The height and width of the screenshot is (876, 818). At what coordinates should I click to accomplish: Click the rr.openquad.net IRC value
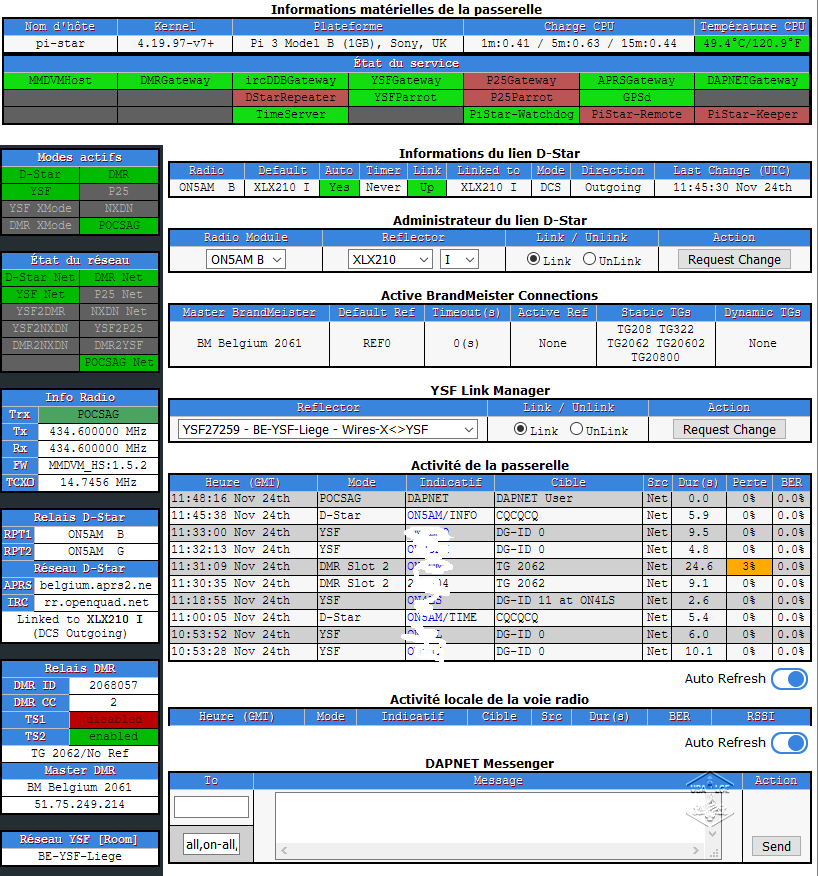pyautogui.click(x=97, y=603)
